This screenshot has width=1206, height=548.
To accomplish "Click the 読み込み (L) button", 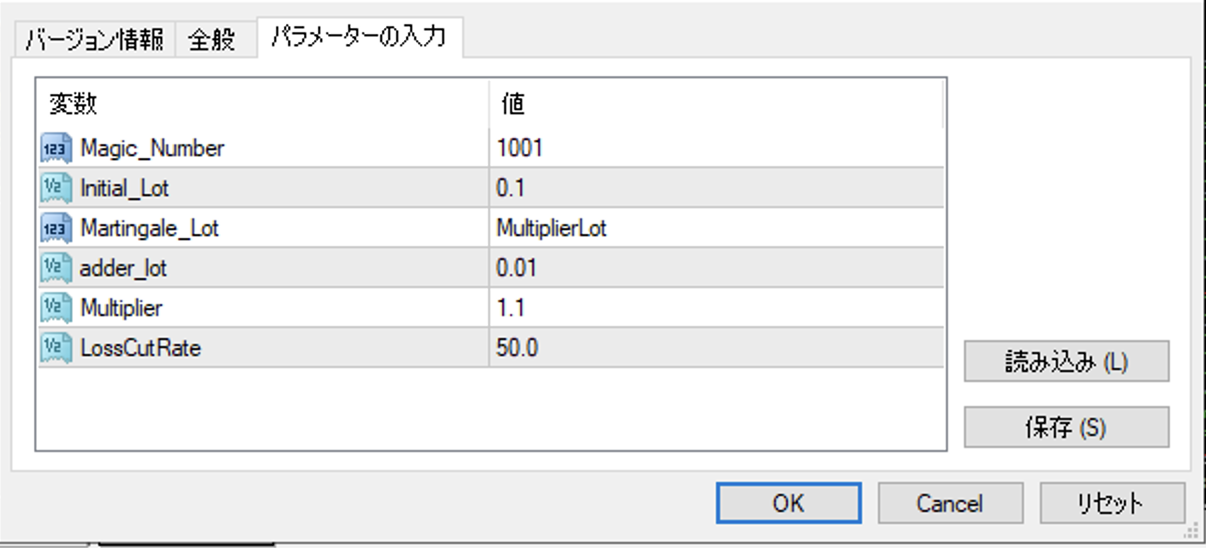I will click(1066, 362).
